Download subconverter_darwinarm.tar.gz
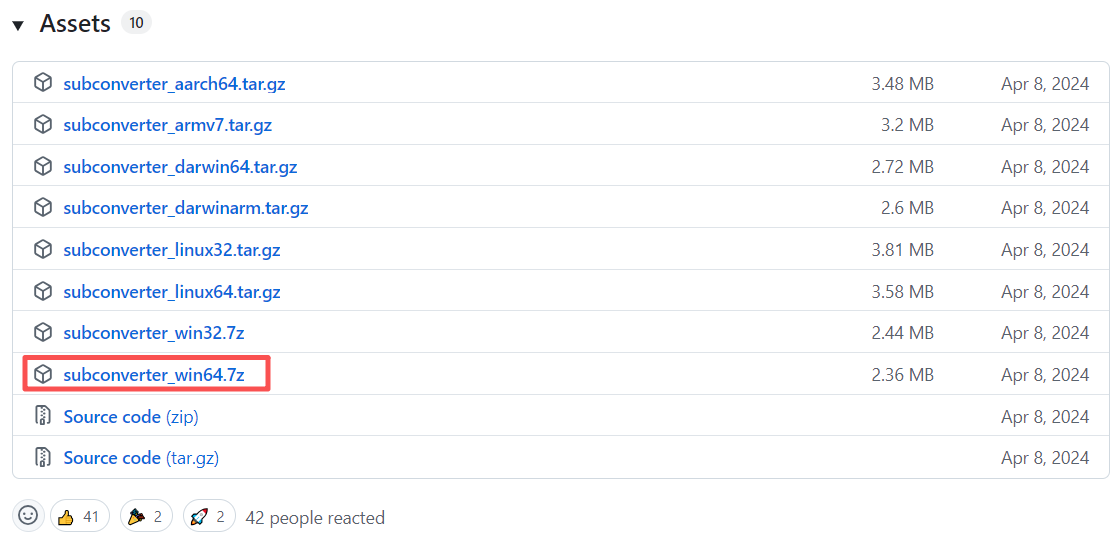The height and width of the screenshot is (549, 1116). 186,208
